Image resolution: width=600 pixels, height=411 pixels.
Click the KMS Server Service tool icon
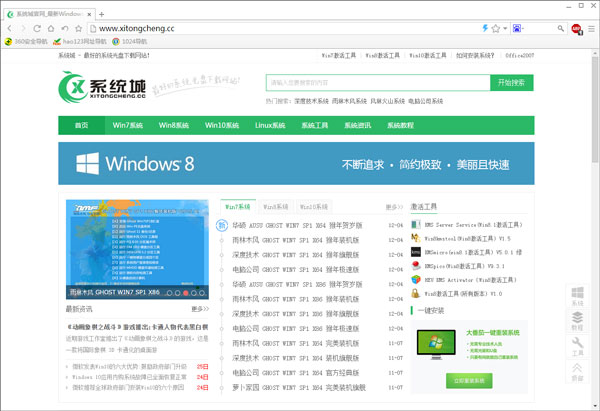click(416, 225)
